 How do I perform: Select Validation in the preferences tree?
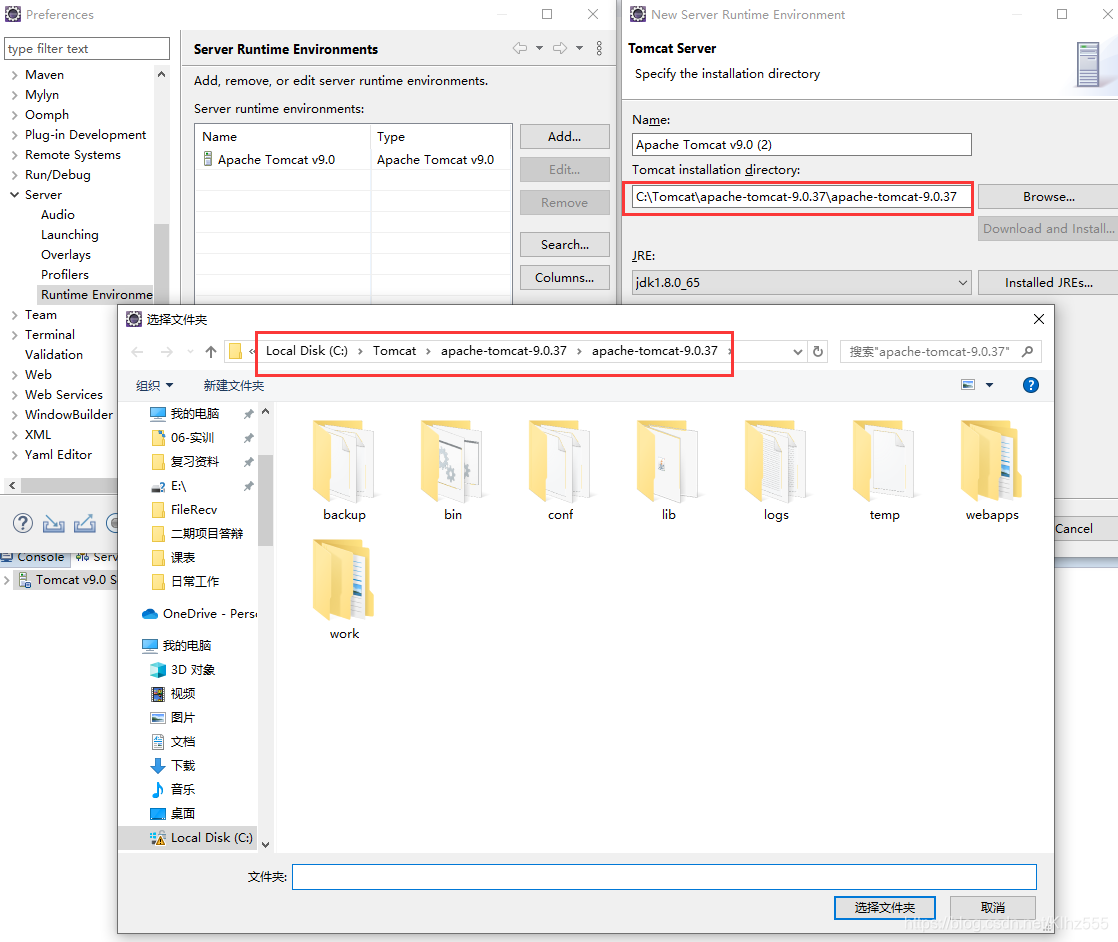click(x=53, y=354)
